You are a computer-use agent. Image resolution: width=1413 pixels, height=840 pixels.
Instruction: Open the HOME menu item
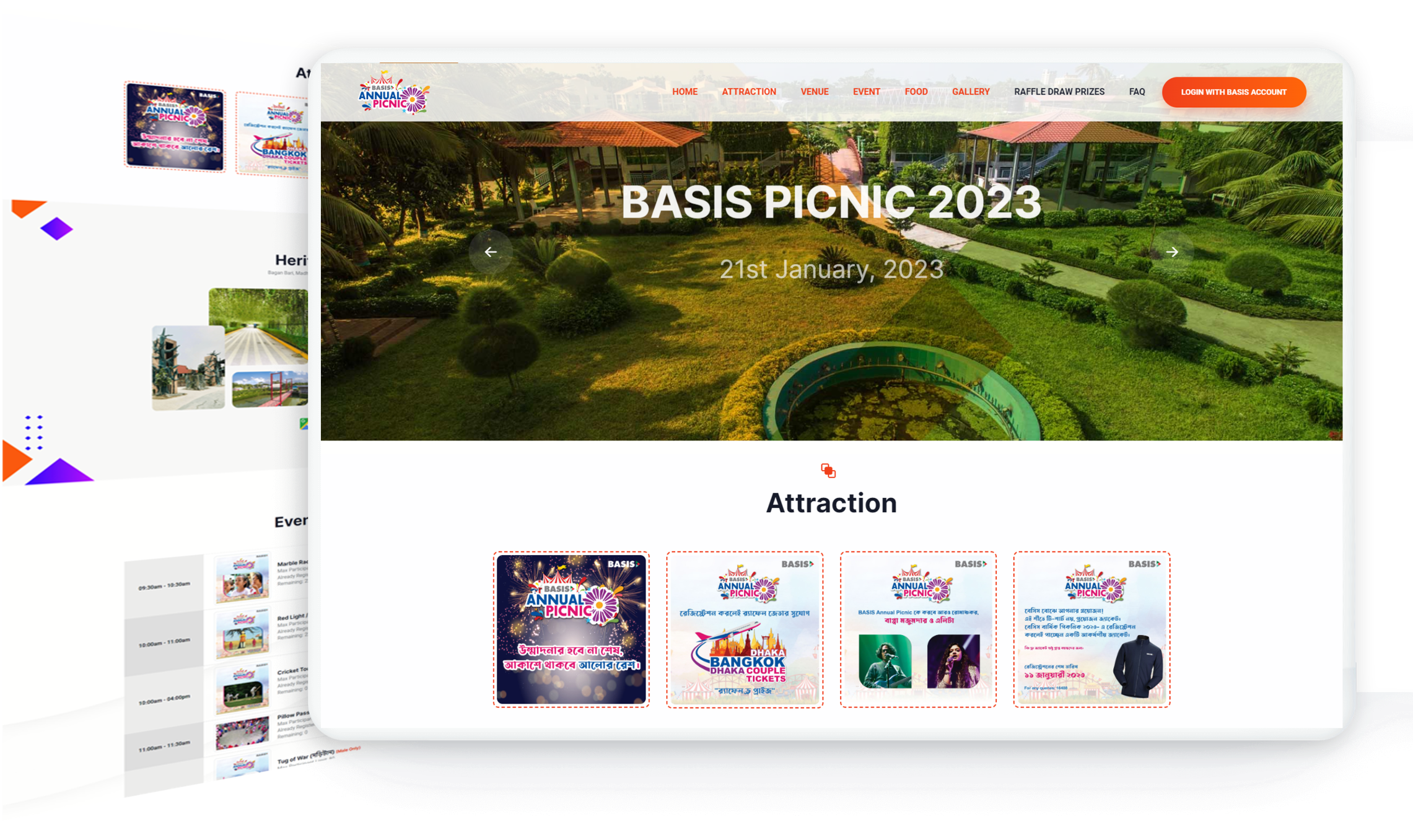click(x=685, y=92)
